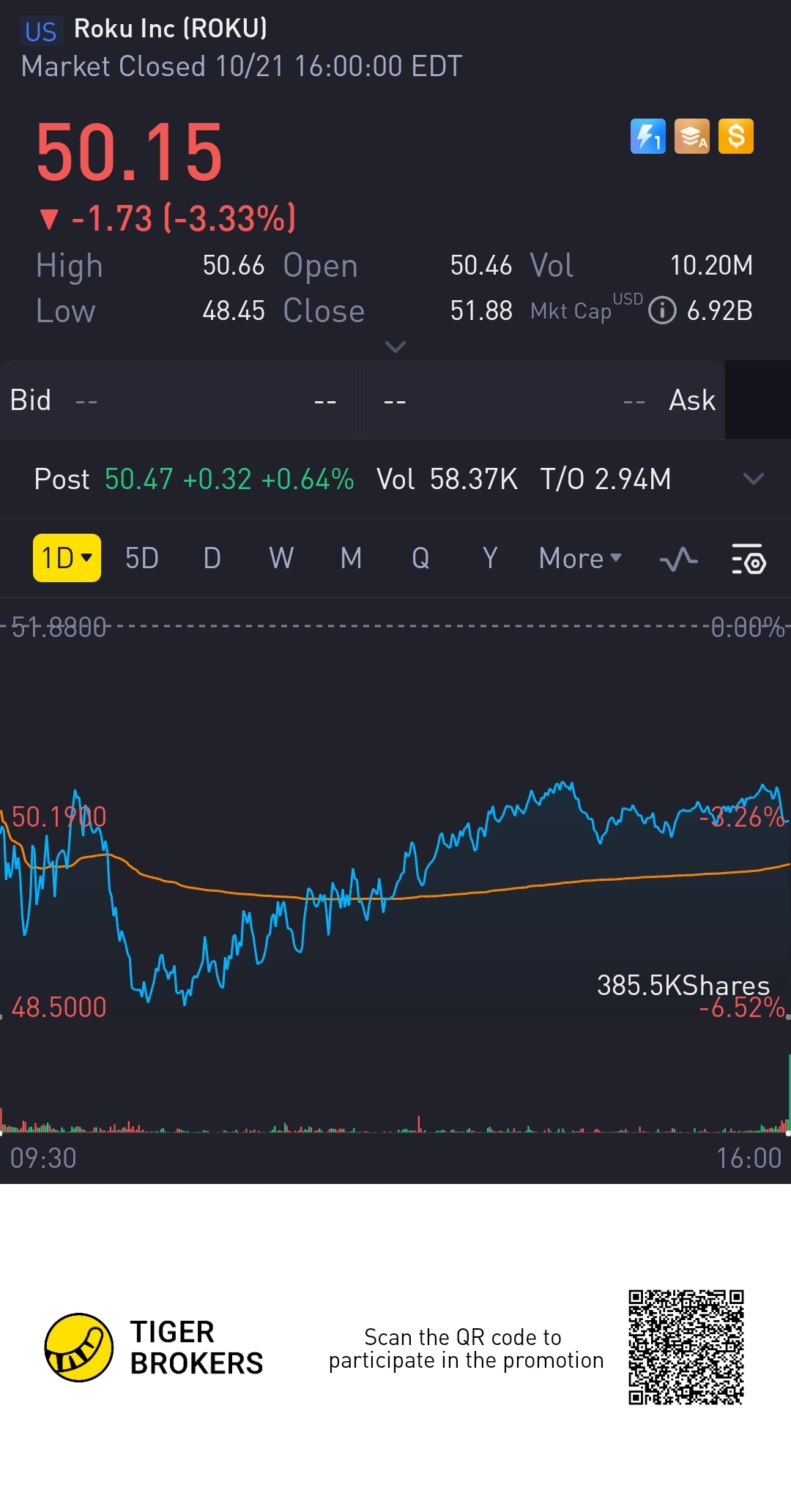
Task: Tap the 16:00 time axis label
Action: click(x=749, y=1158)
